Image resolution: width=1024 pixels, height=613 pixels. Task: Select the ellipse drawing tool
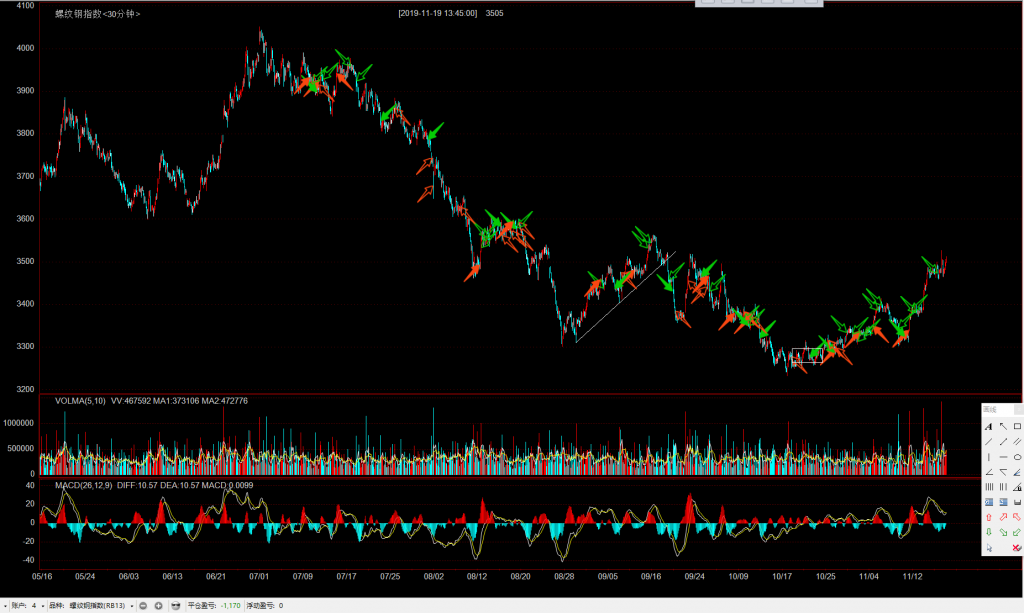point(1017,457)
